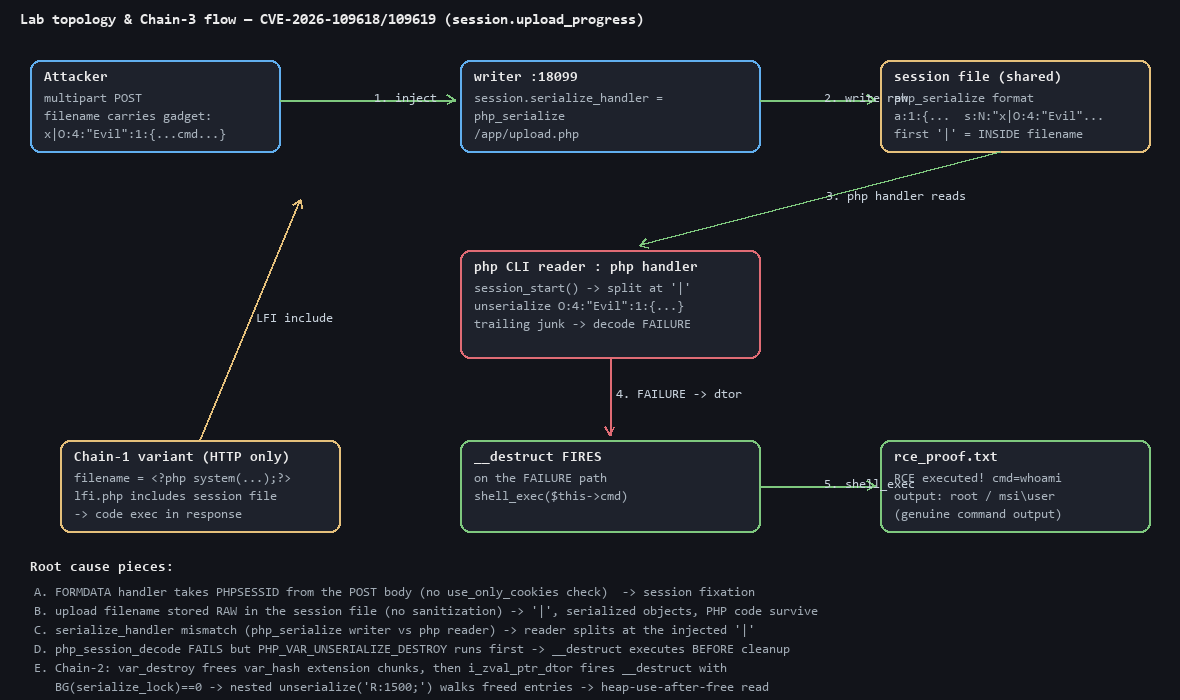Screen dimensions: 1180x700
Task: Select root cause line A about FORMDATA handler
Action: (x=394, y=592)
